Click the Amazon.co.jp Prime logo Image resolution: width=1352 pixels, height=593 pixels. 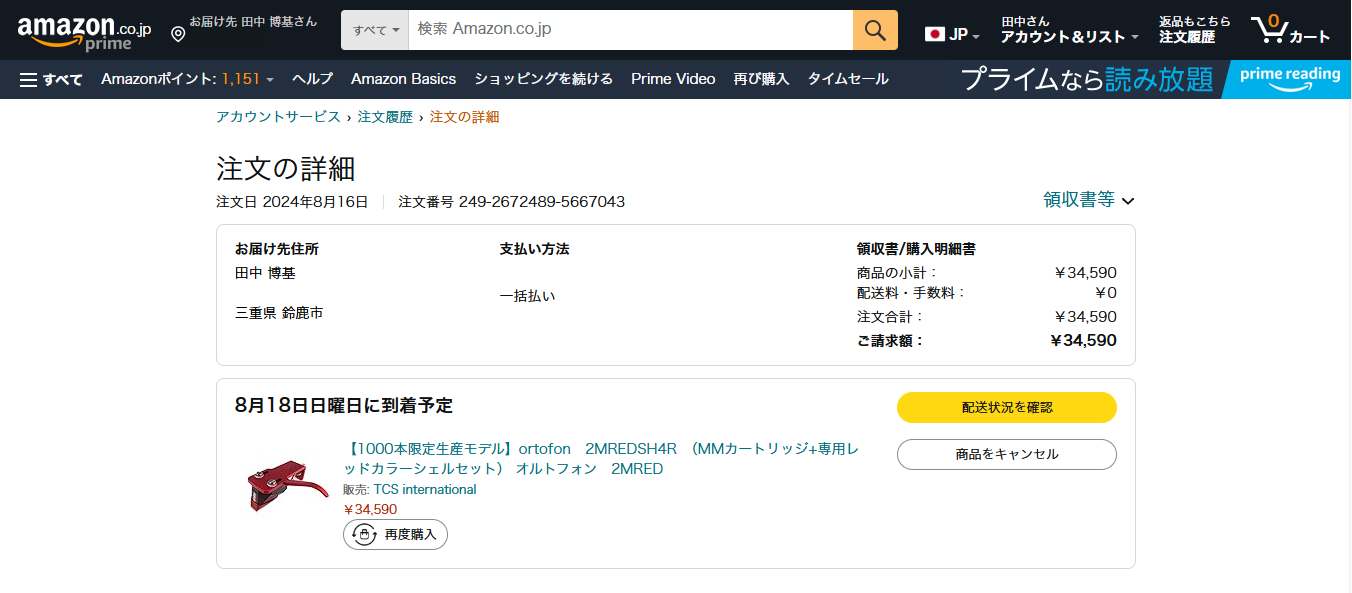click(x=84, y=32)
